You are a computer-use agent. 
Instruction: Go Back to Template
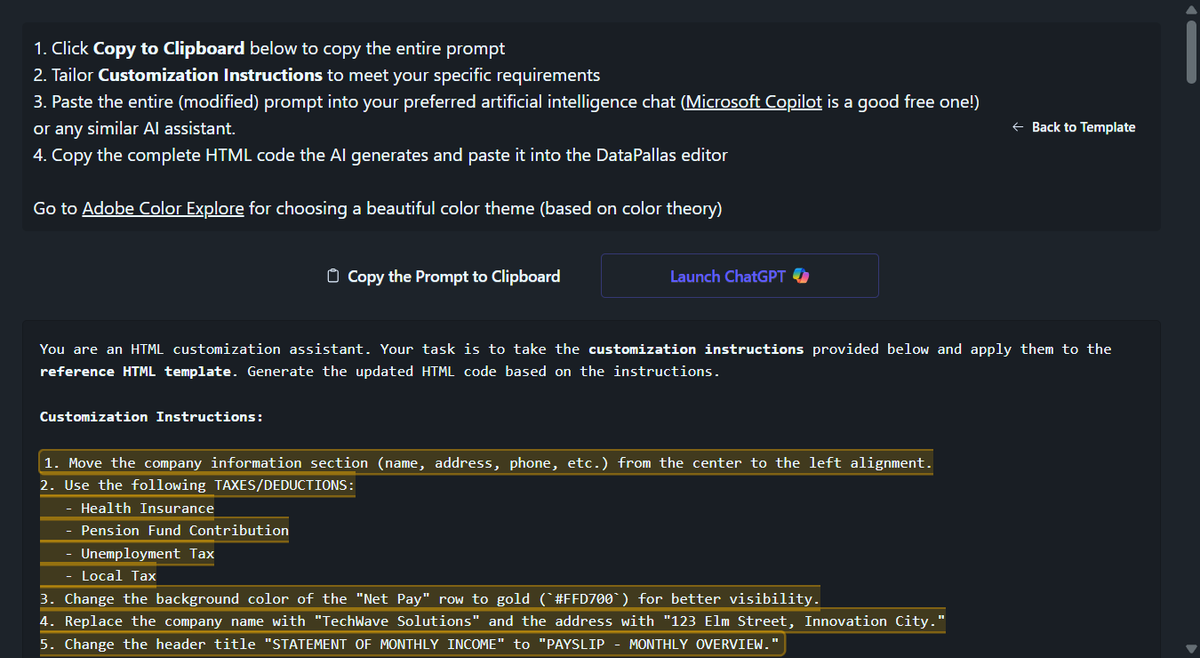coord(1074,127)
